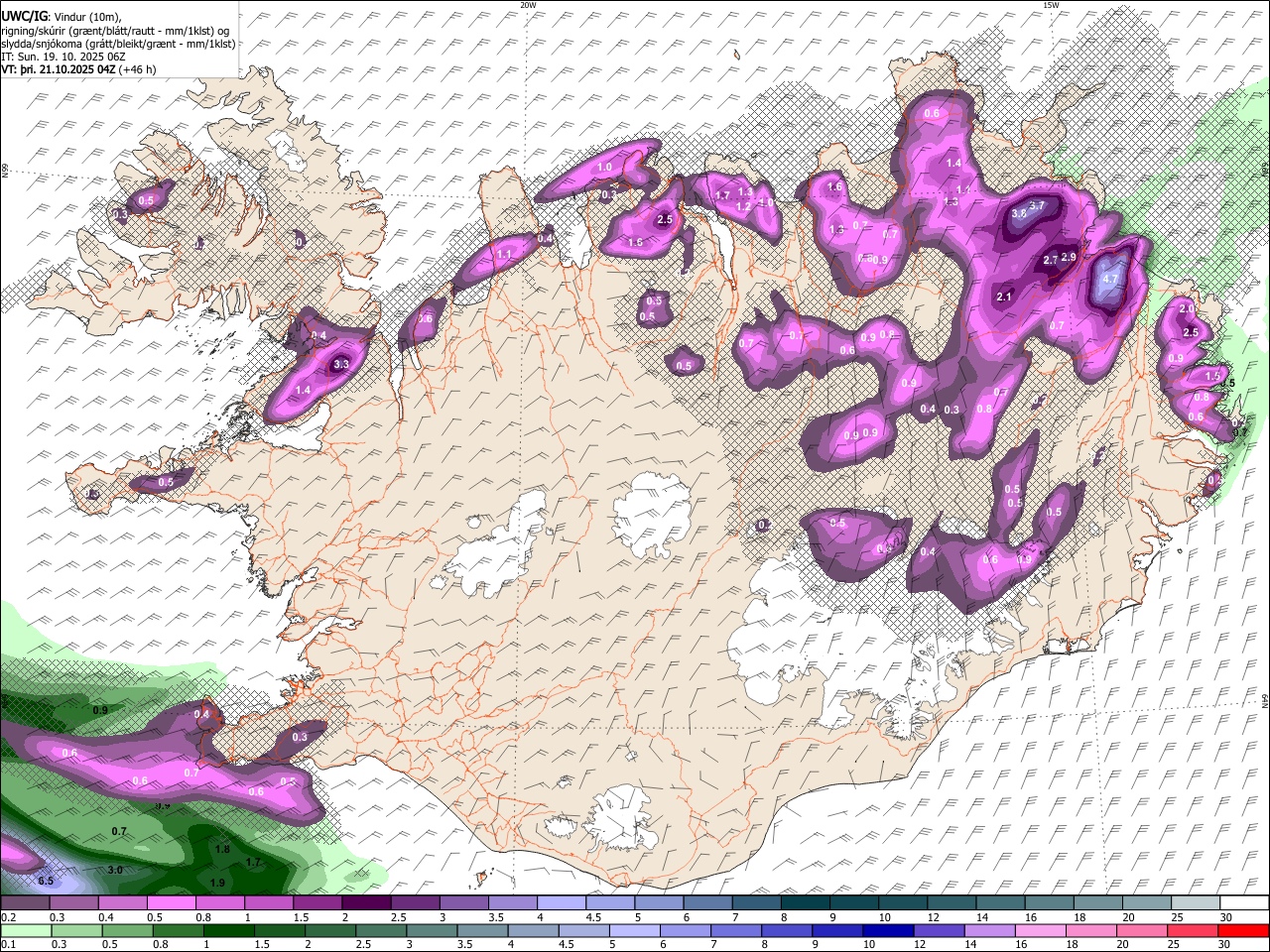Screen dimensions: 1270x952
Task: Click the black legend label '0.2'
Action: click(7, 917)
